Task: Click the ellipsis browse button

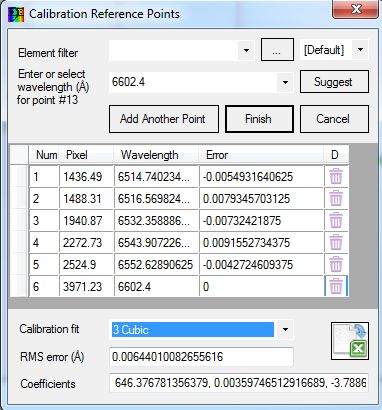Action: [277, 50]
